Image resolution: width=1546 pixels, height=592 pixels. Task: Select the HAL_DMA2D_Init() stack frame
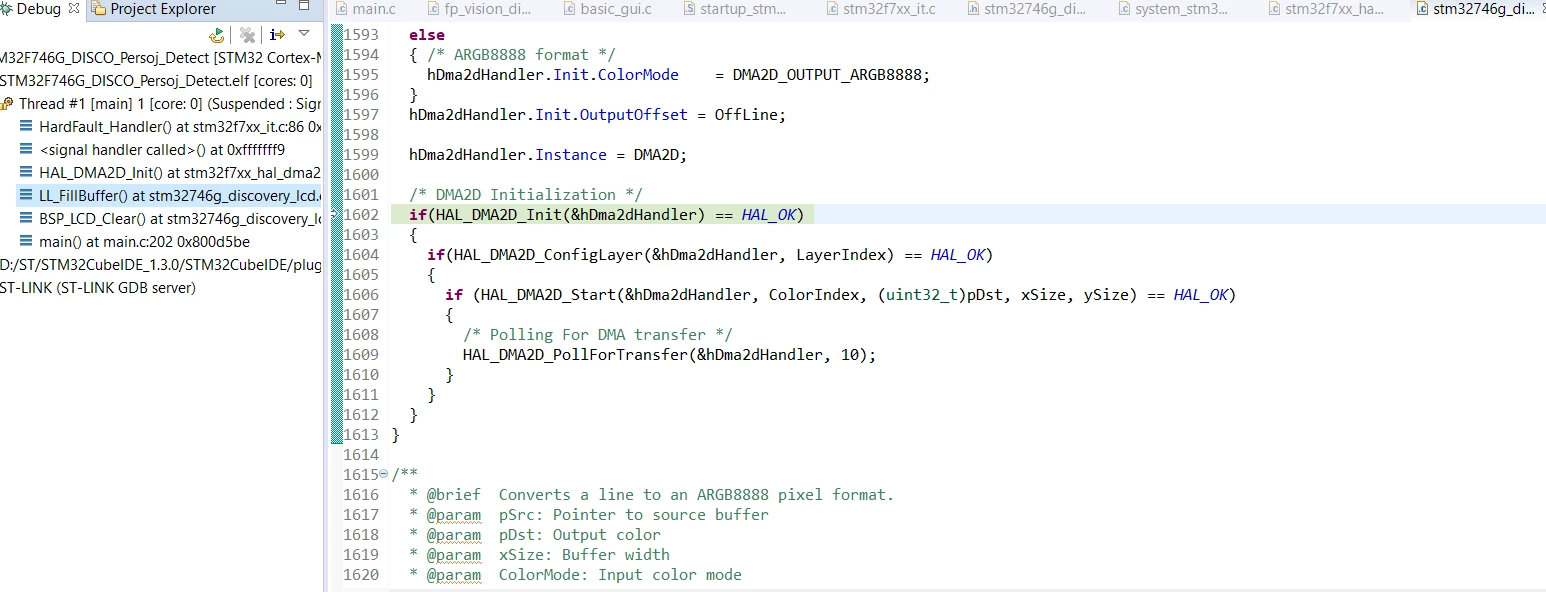[170, 173]
